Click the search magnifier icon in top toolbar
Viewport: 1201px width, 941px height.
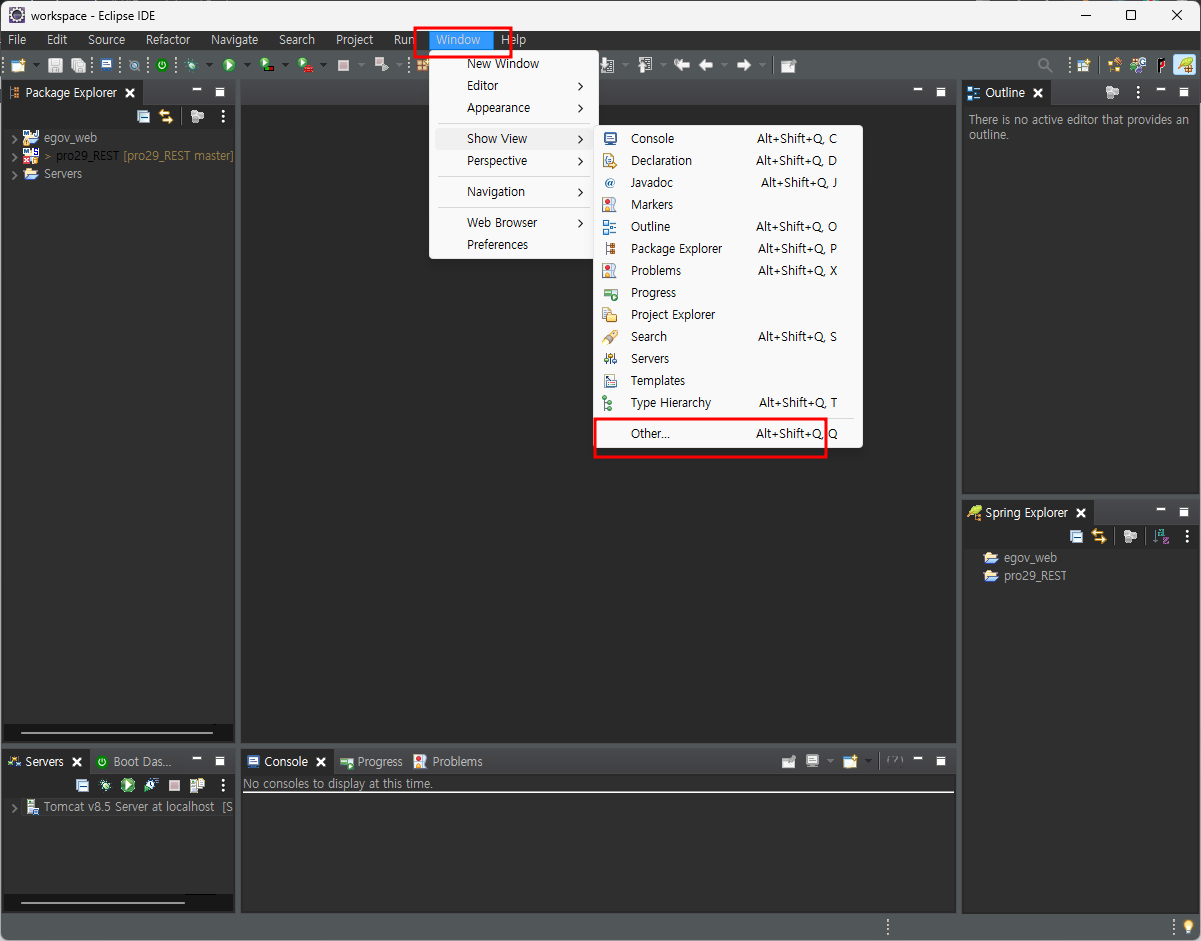tap(1045, 65)
